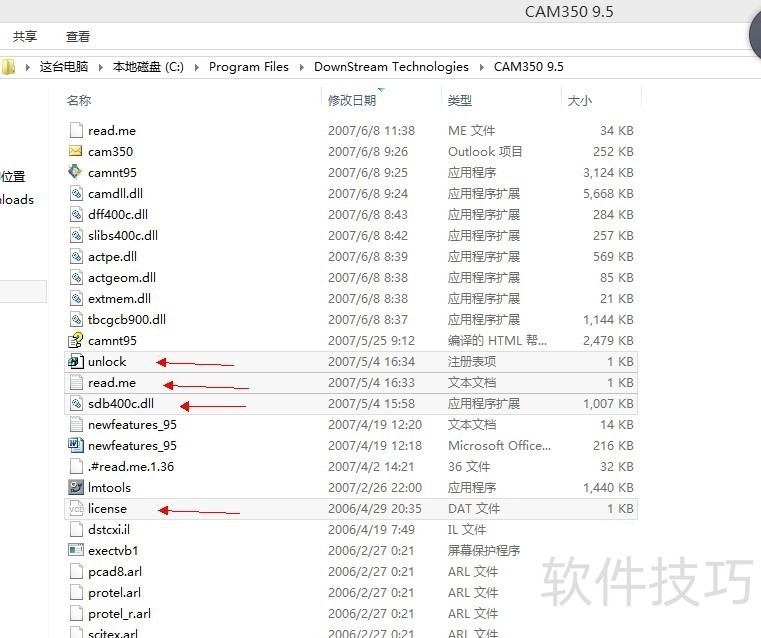761x638 pixels.
Task: Click size 3,124 KB of camnt95 application
Action: pyautogui.click(x=608, y=172)
